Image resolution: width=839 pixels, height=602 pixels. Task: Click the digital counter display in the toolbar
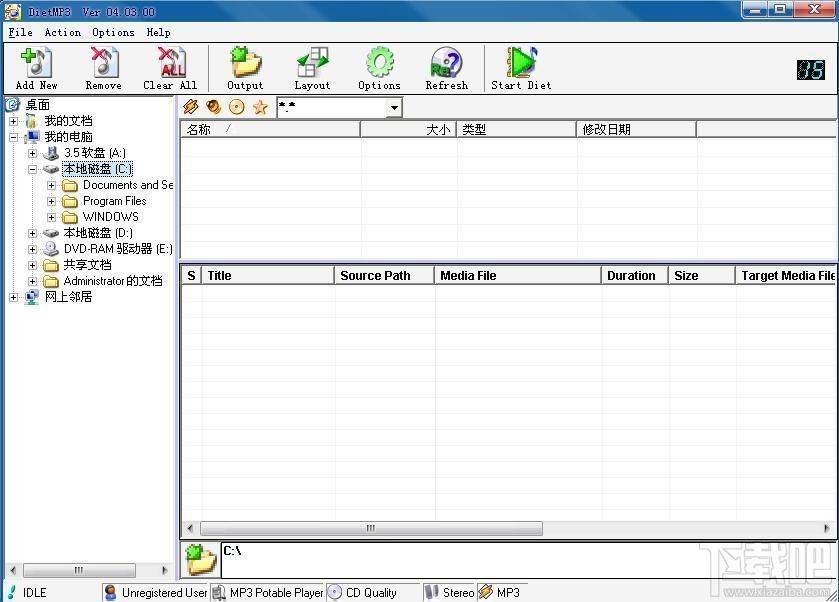pos(811,70)
